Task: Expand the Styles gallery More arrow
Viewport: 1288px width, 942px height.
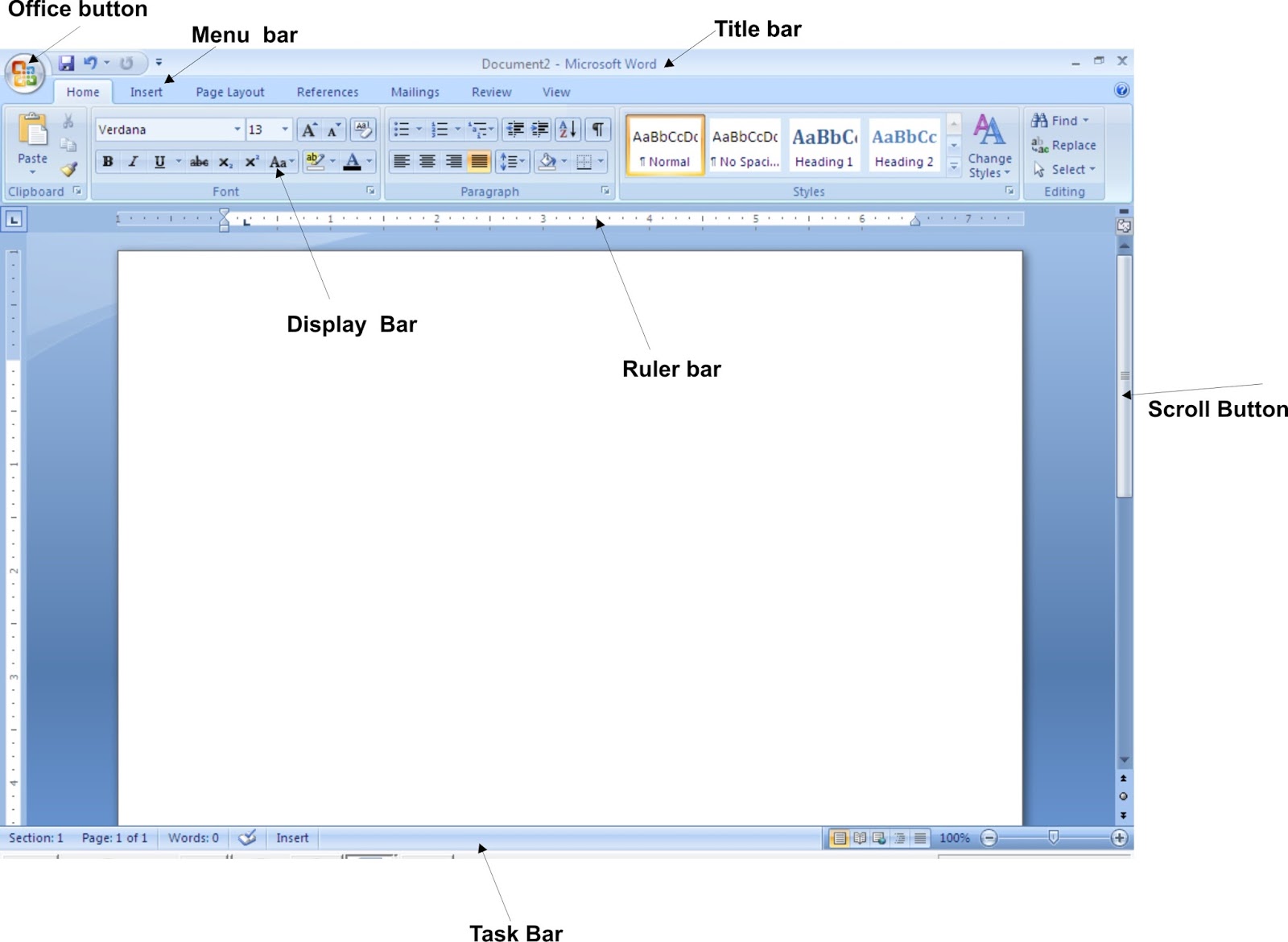Action: coord(954,167)
